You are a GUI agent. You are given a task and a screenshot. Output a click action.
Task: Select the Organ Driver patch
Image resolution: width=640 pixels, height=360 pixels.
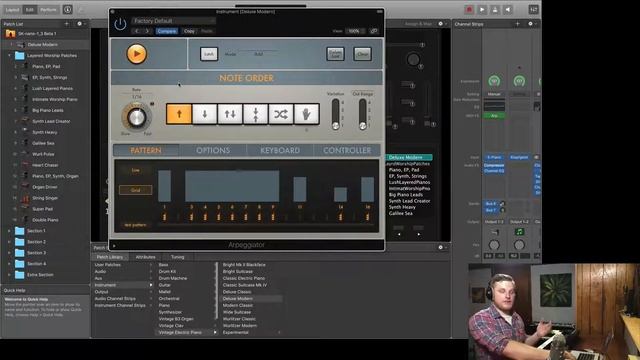[x=46, y=187]
